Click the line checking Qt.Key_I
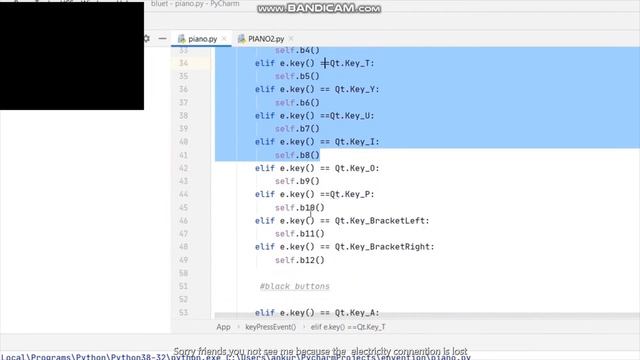The width and height of the screenshot is (640, 360). tap(317, 142)
